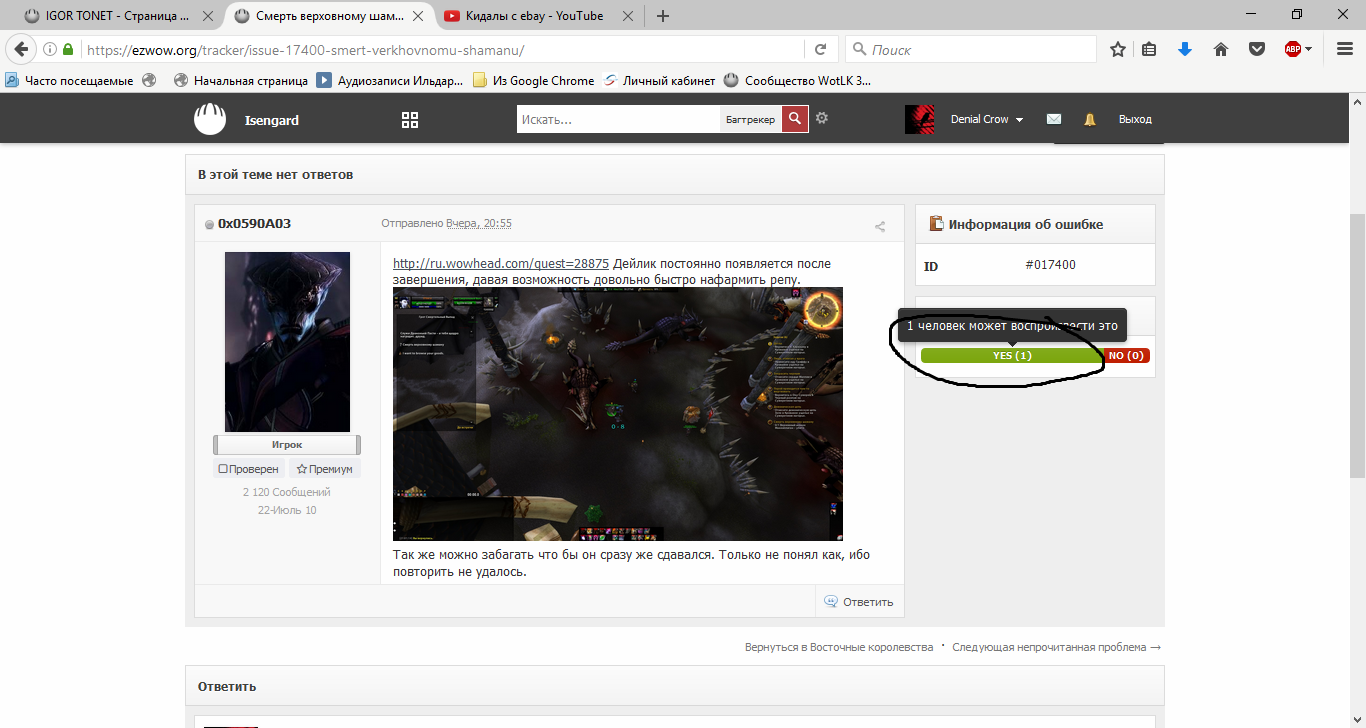Click the browser back arrow button

coord(21,49)
